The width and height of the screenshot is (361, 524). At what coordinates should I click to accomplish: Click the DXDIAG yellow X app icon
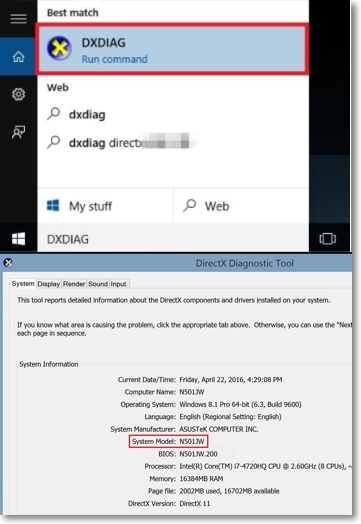pyautogui.click(x=59, y=49)
